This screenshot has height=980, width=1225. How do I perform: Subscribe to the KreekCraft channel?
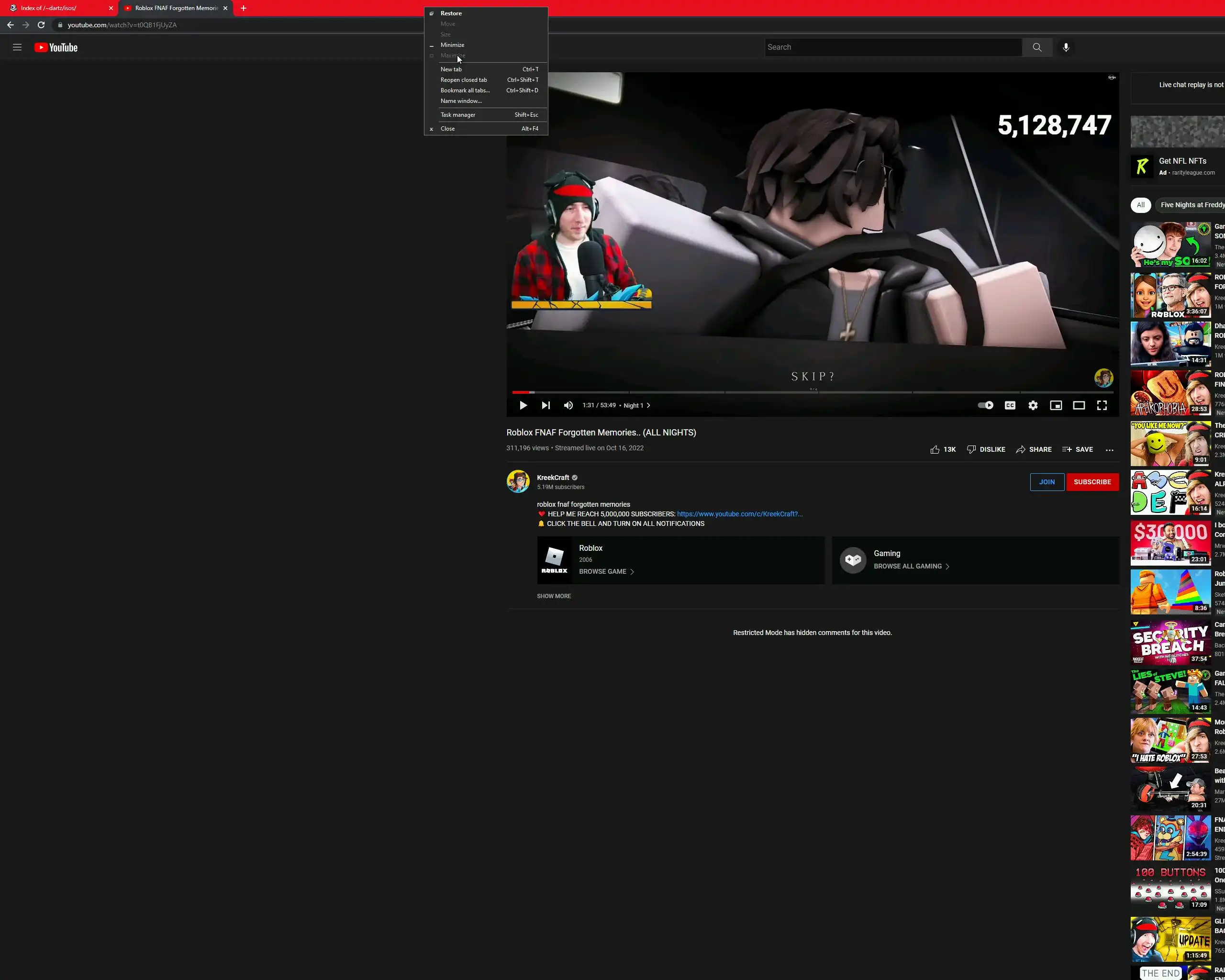[1092, 482]
